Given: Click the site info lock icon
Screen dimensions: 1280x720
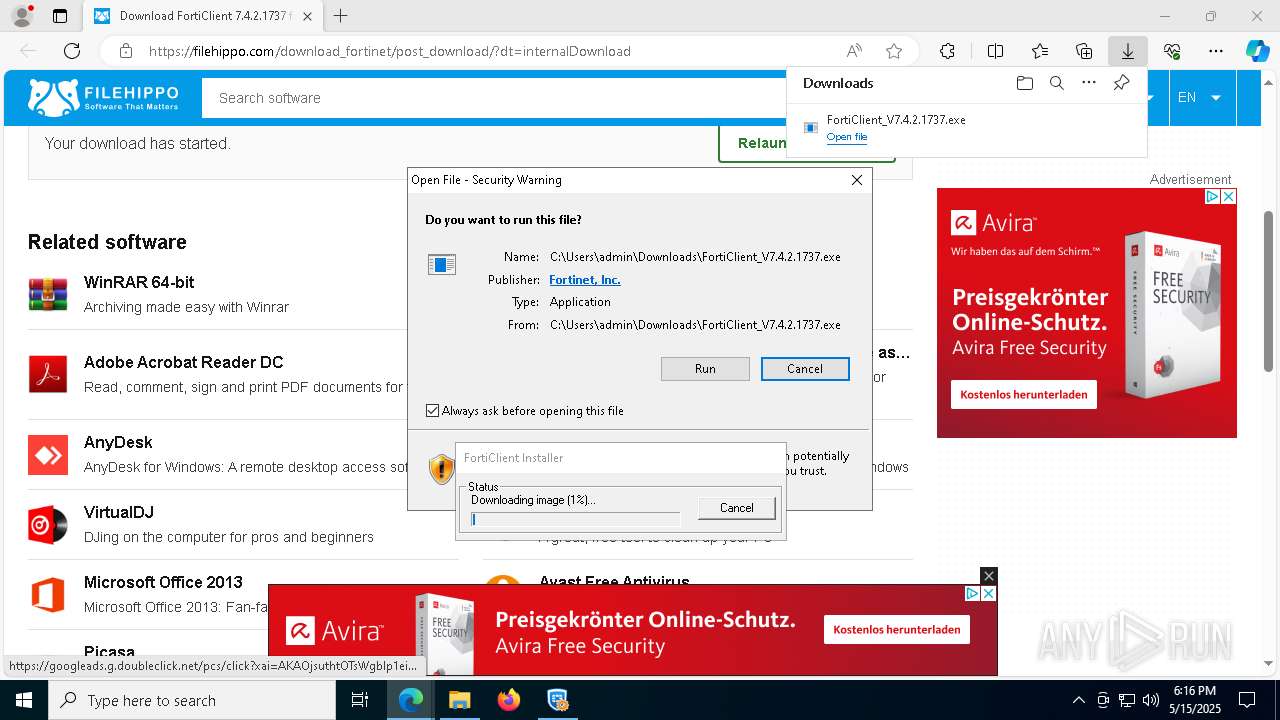Looking at the screenshot, I should tap(125, 51).
